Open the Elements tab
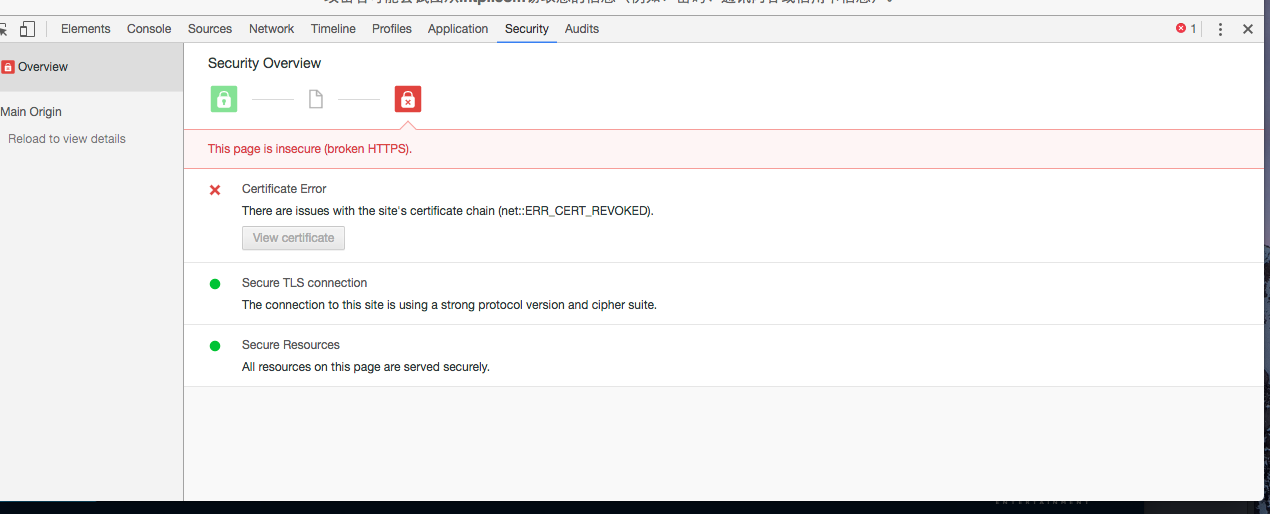 click(86, 29)
